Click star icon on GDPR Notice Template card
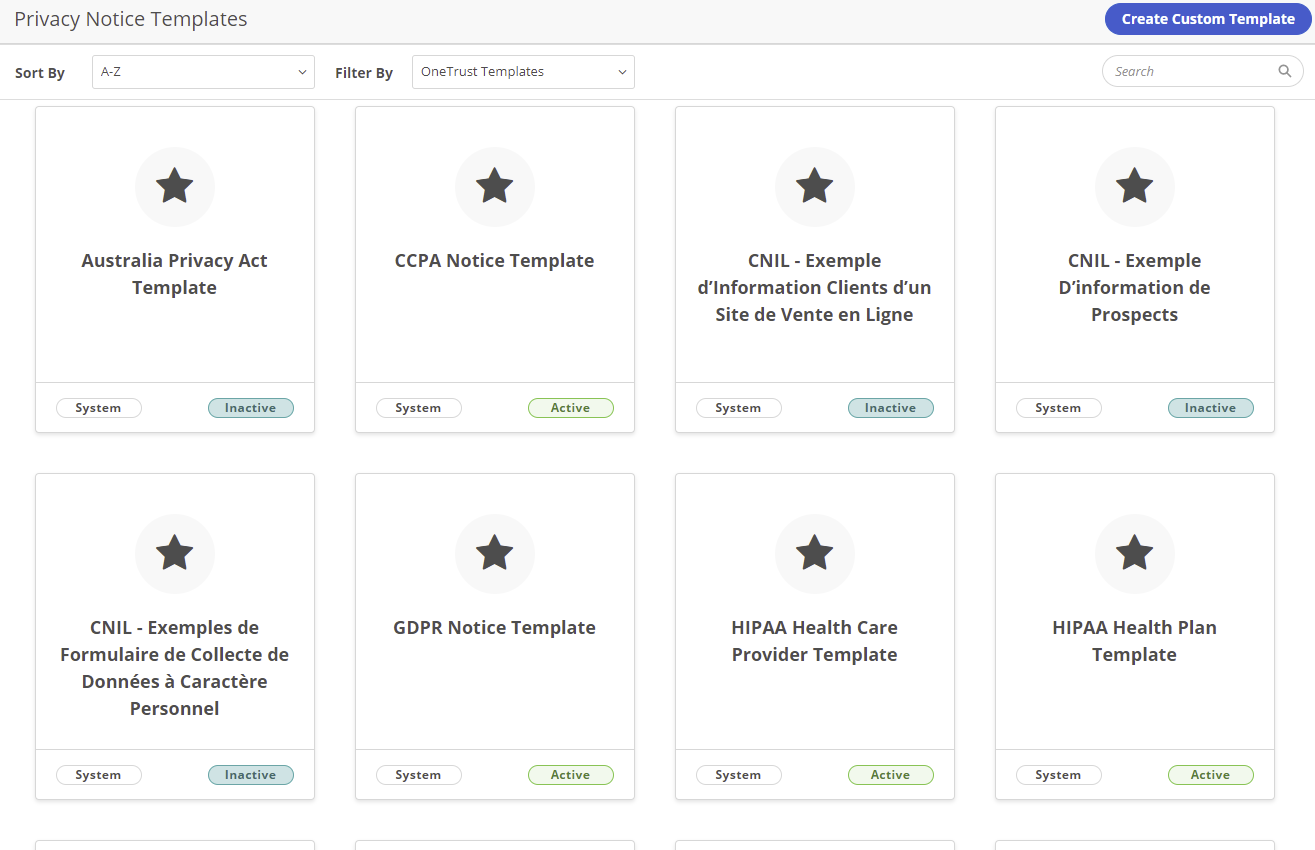 [x=495, y=553]
